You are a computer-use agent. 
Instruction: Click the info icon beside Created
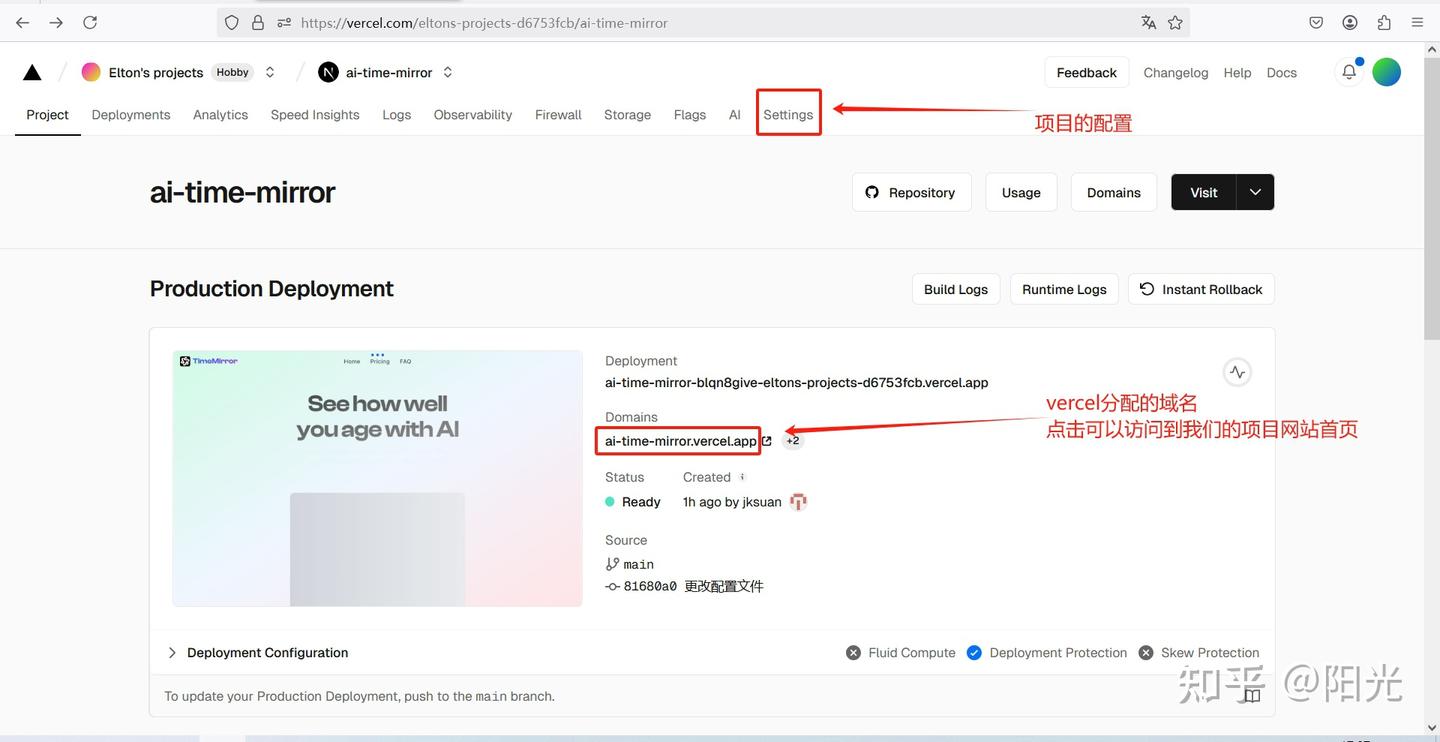[742, 477]
